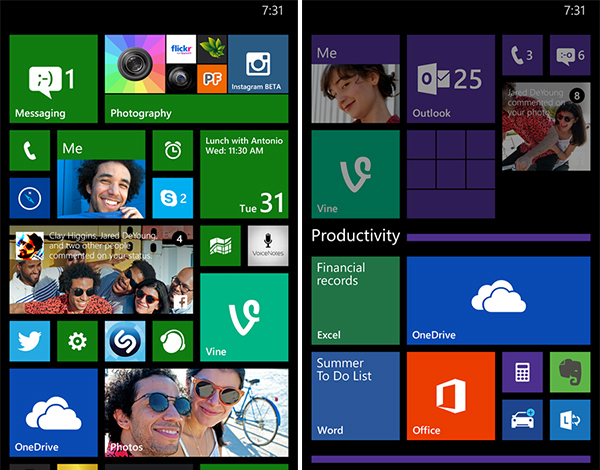Open the purple Me tile with woman photo
This screenshot has height=470, width=600.
point(355,79)
